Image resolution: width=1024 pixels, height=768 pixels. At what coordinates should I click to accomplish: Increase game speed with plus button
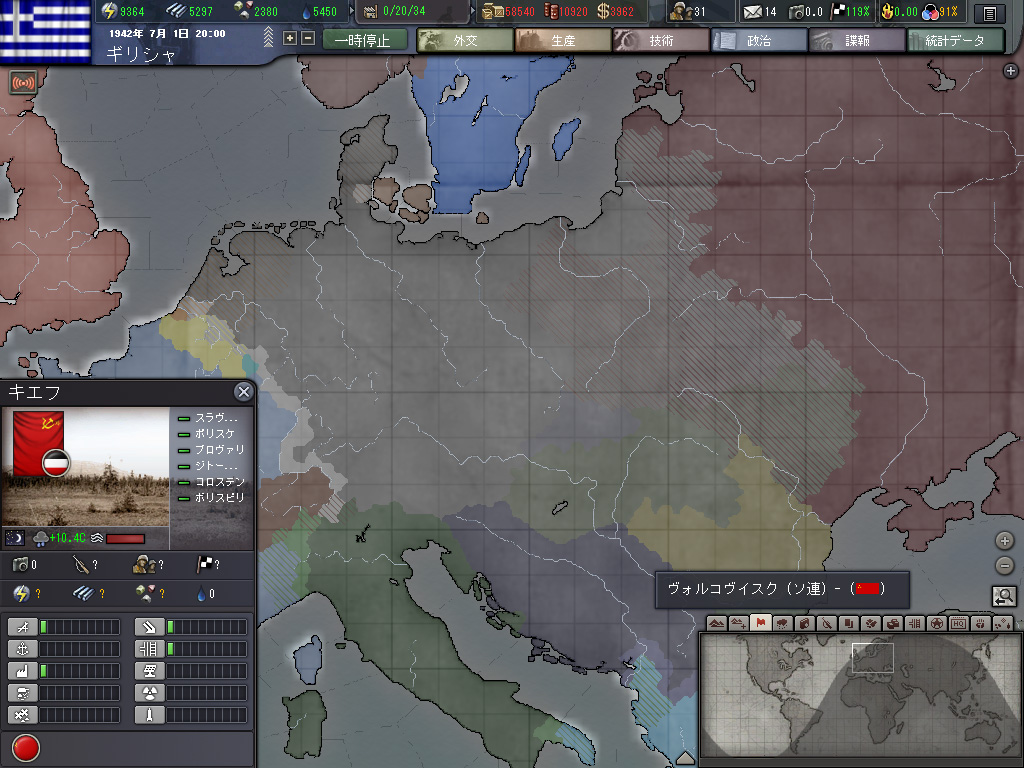[289, 39]
